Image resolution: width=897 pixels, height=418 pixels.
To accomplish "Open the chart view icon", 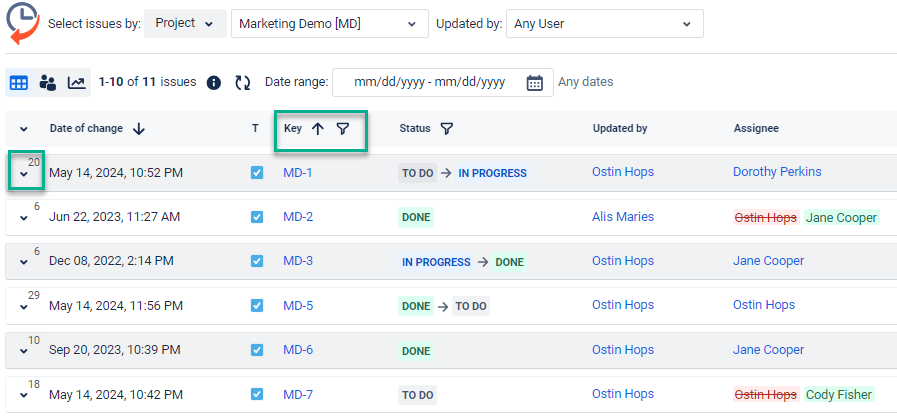I will pos(77,83).
